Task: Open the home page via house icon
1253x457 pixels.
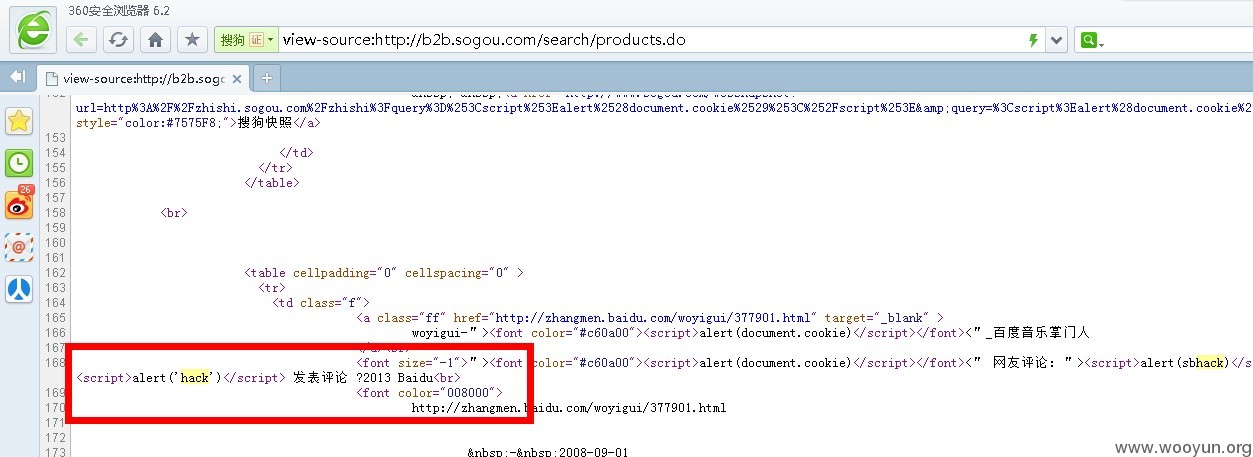Action: [155, 40]
